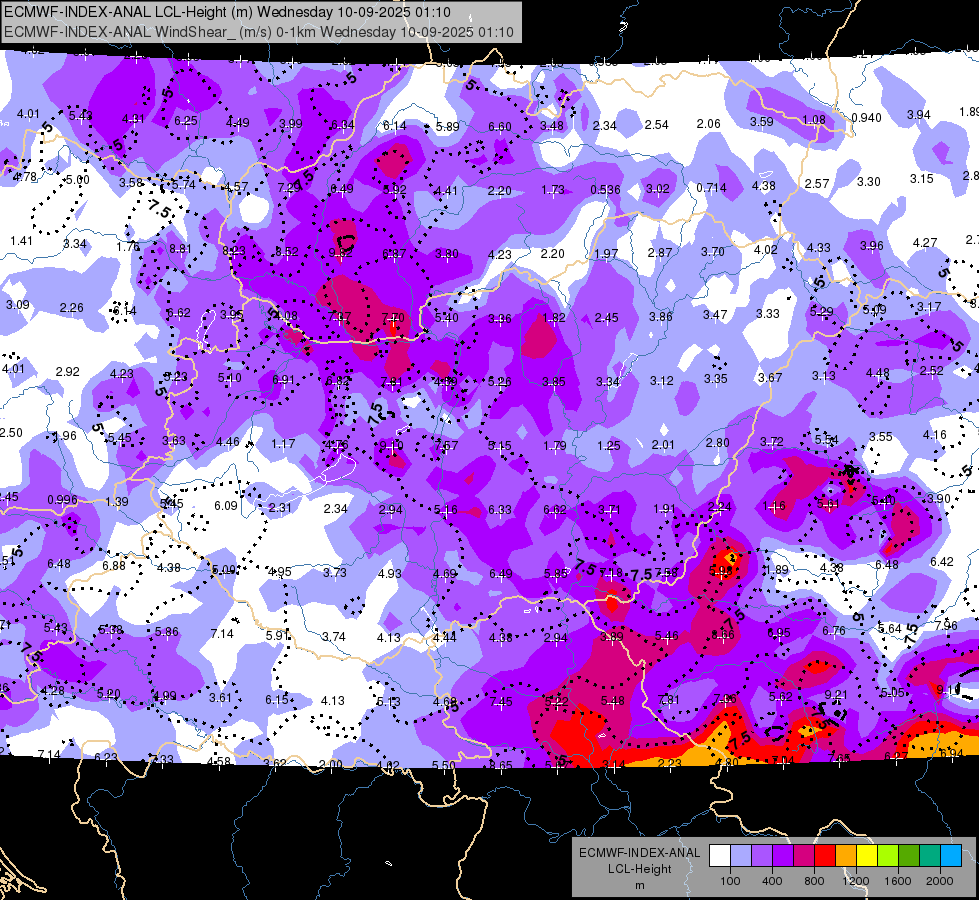979x900 pixels.
Task: Click the wind shear value '4.16'
Action: click(935, 435)
